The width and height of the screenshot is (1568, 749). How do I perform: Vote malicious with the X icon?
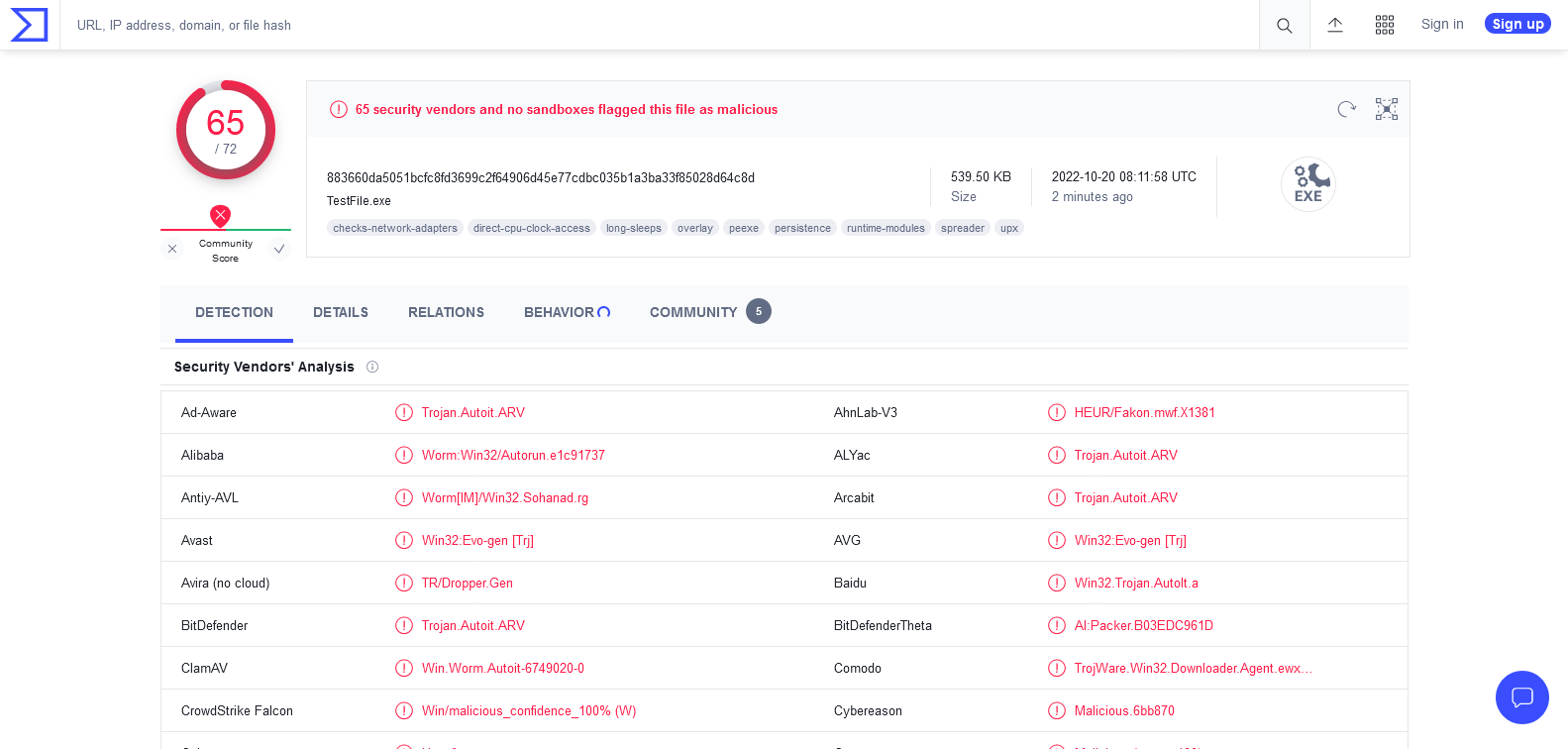tap(172, 249)
